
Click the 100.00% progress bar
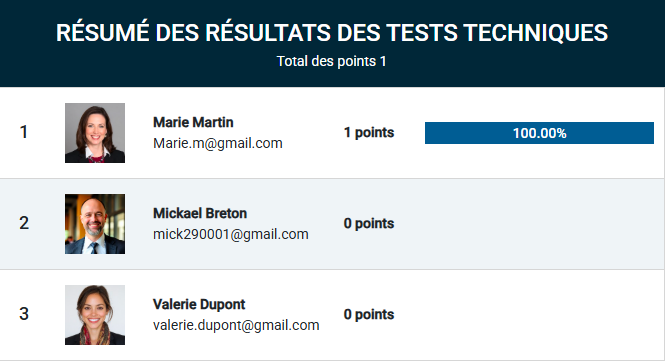539,133
